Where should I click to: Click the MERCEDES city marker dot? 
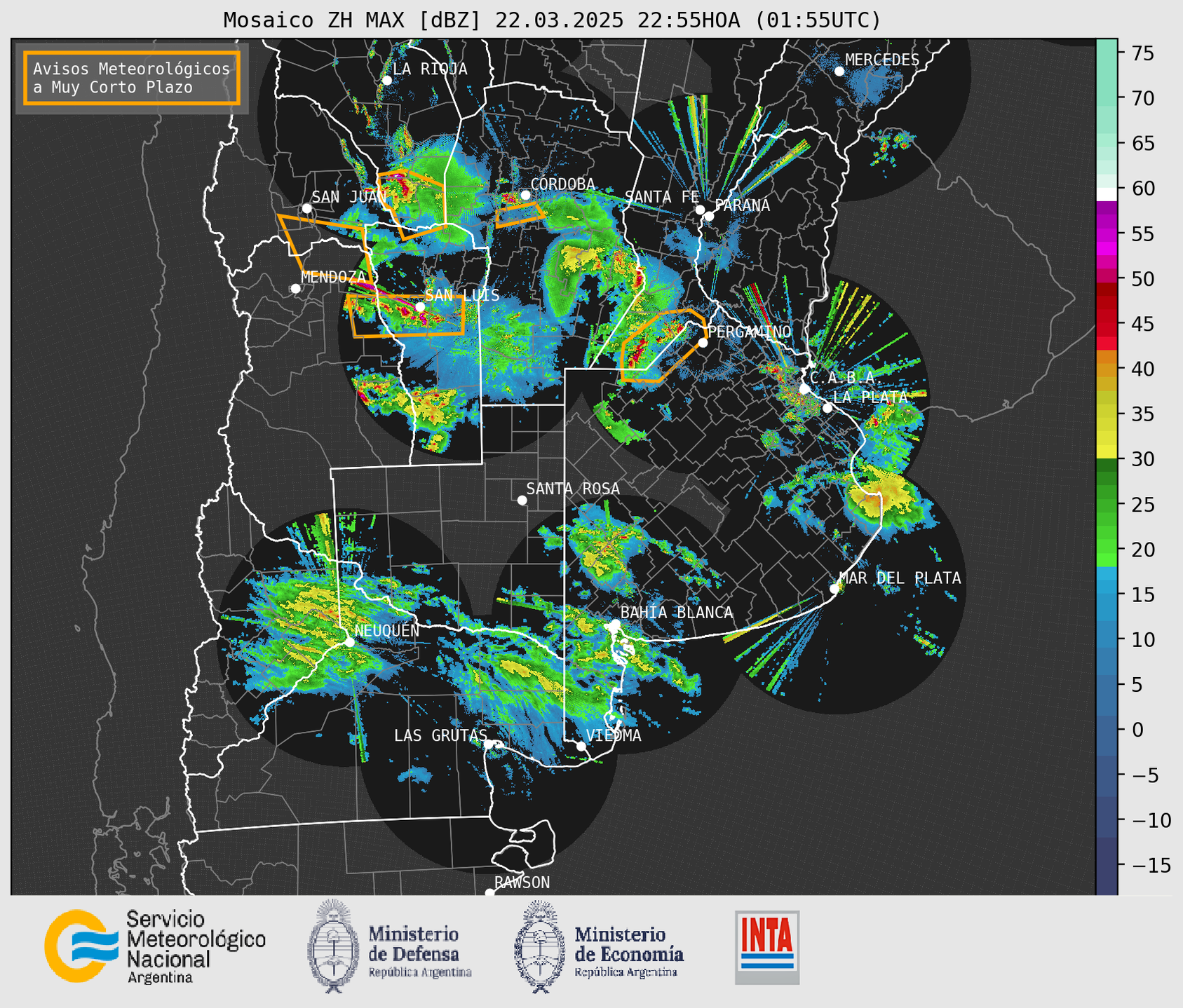click(x=839, y=71)
